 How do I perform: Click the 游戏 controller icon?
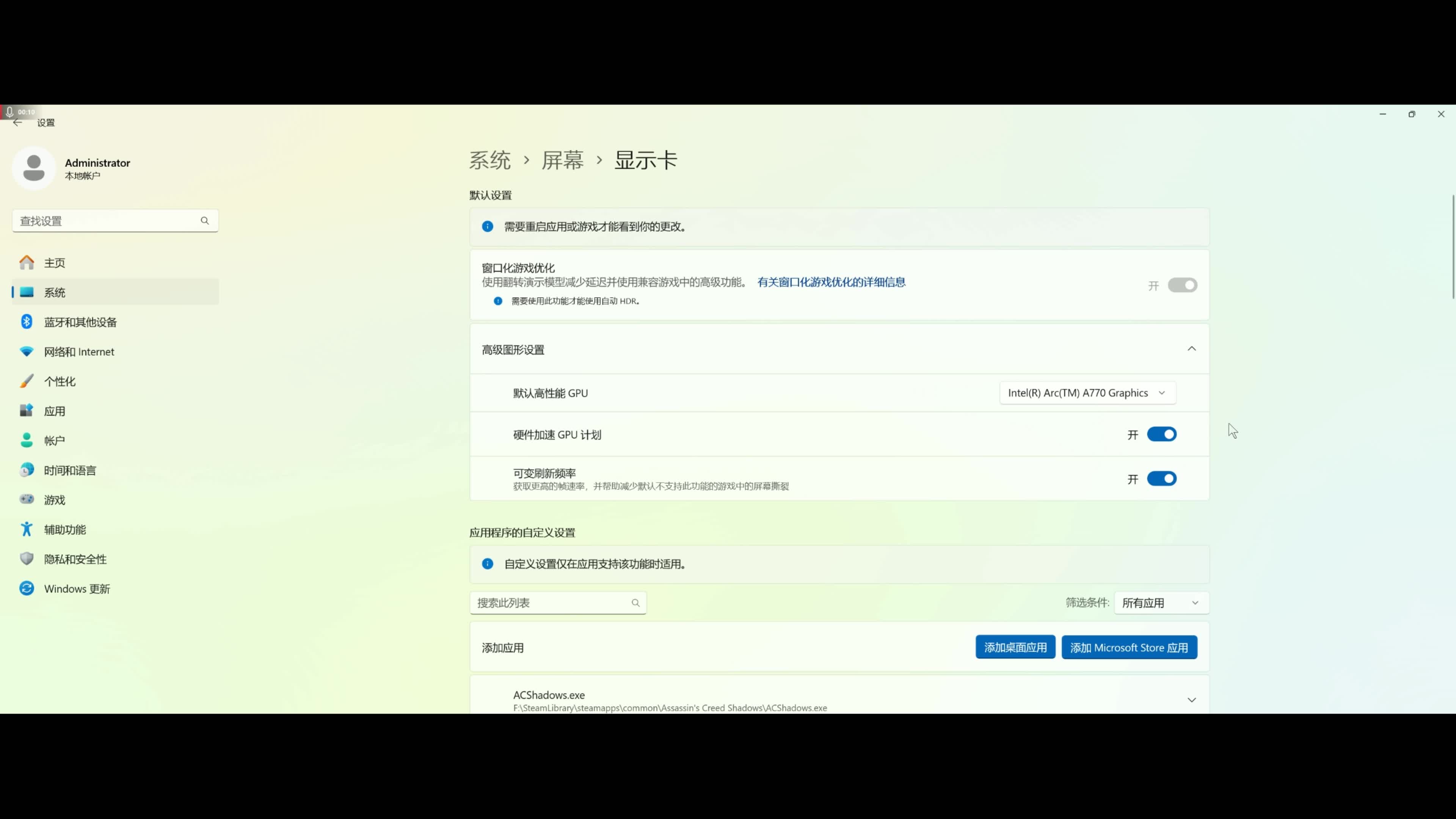click(x=27, y=499)
